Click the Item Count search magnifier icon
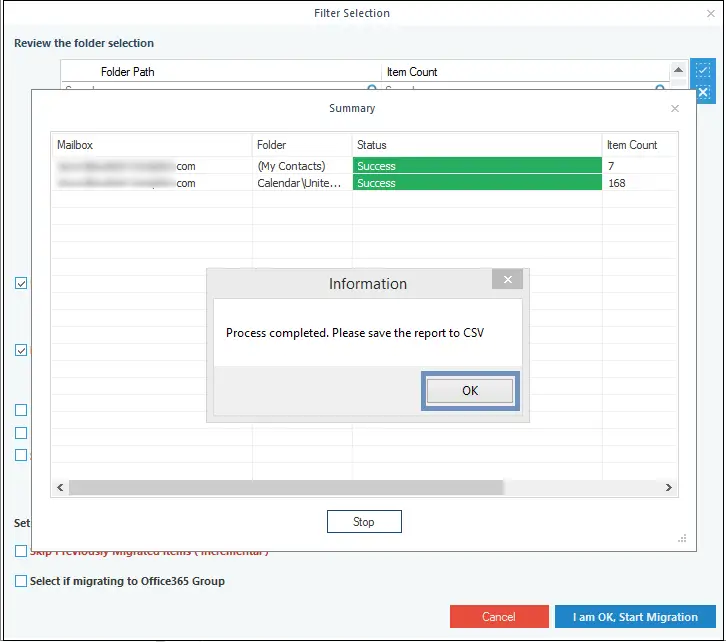Image resolution: width=726 pixels, height=642 pixels. (660, 87)
